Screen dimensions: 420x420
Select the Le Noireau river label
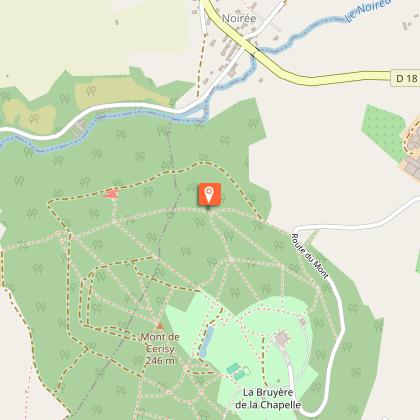coord(368,11)
